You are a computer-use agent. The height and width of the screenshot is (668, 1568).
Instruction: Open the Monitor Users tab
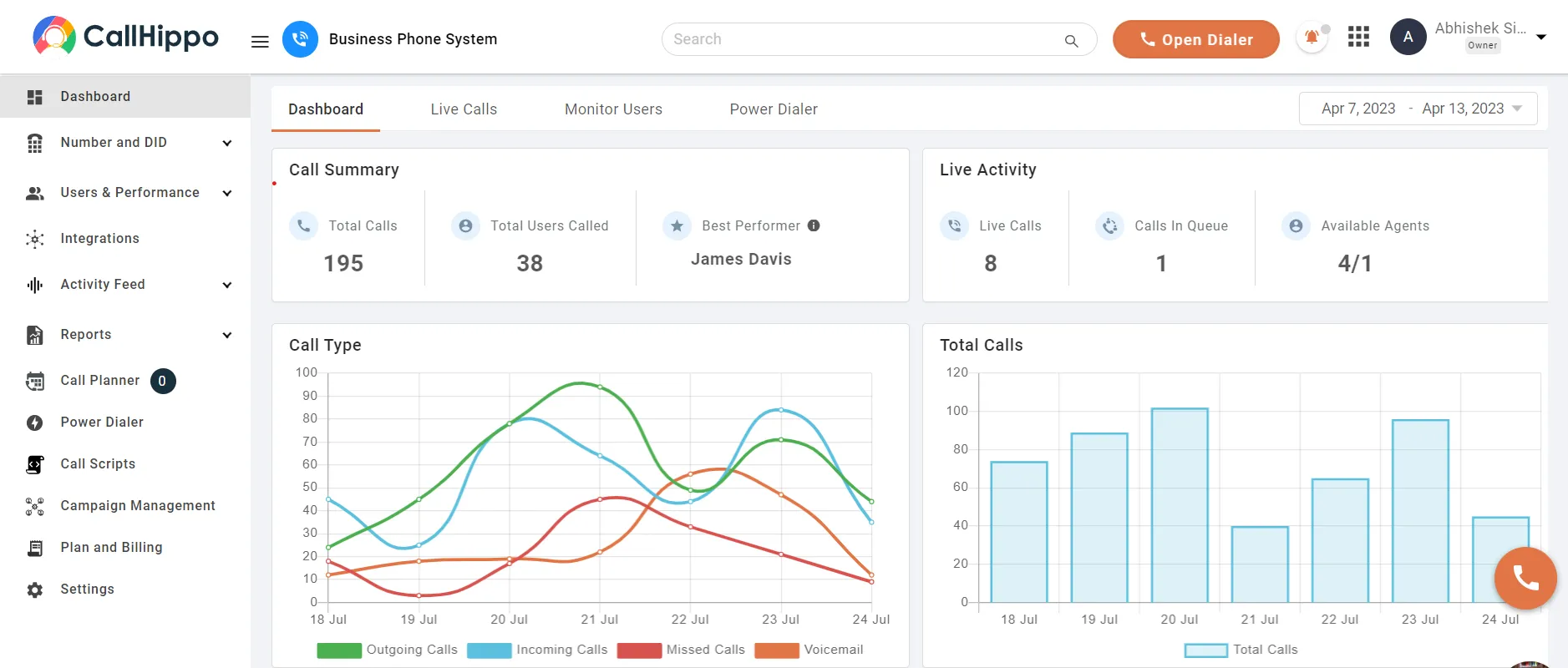point(613,109)
